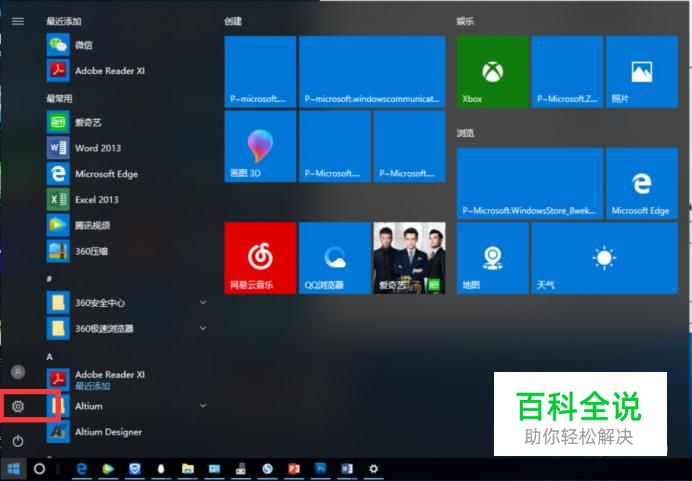The image size is (692, 481).
Task: Open Settings gear on the taskbar
Action: coord(373,469)
